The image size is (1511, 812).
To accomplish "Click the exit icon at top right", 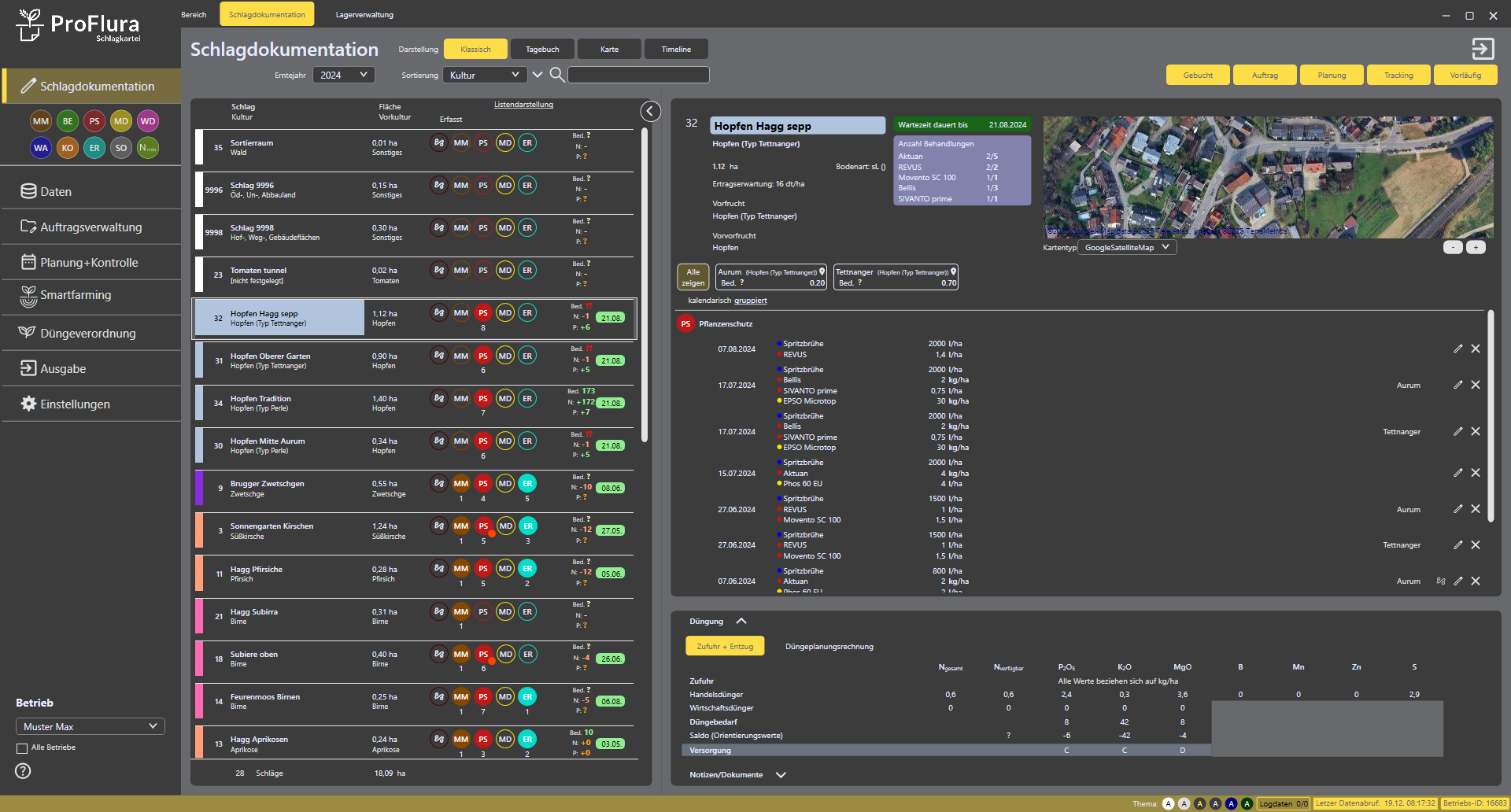I will pyautogui.click(x=1483, y=49).
